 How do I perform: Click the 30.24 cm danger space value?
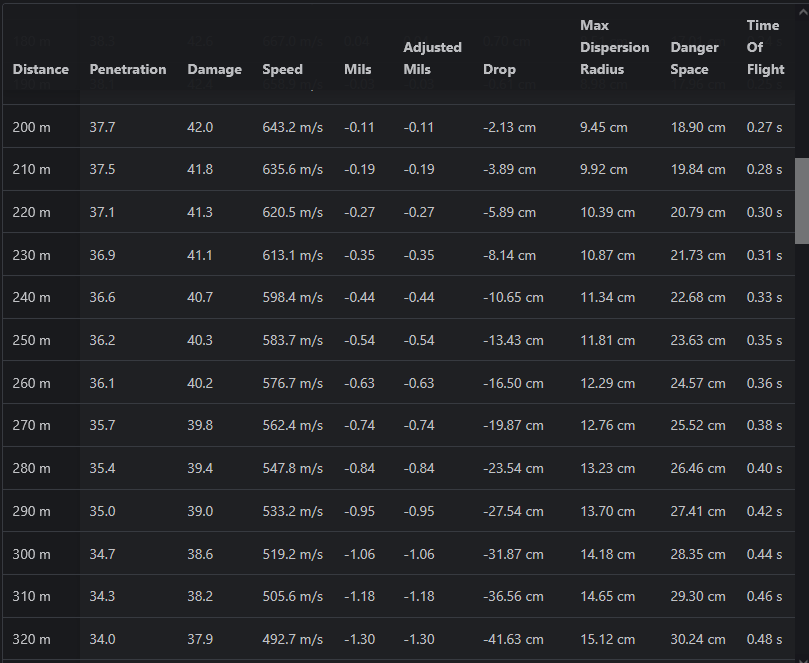click(x=698, y=639)
